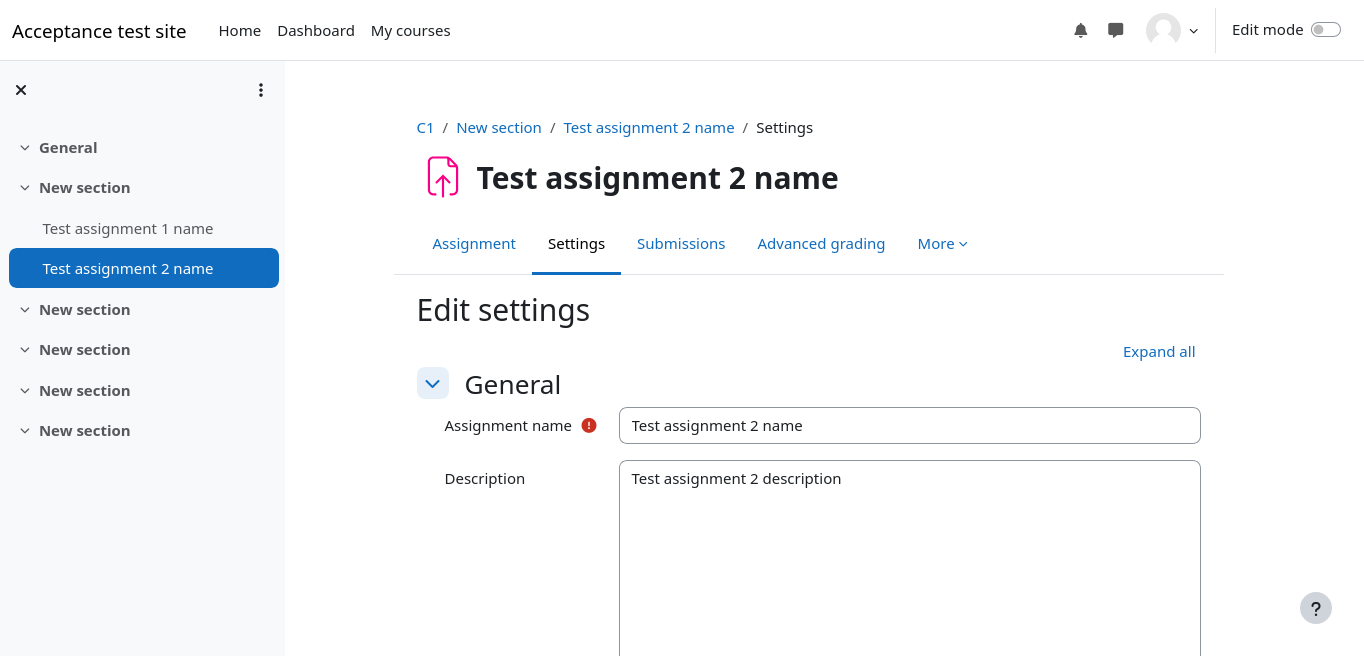Open the messaging chat bubble icon
Screen dimensions: 1364x656
(x=1116, y=31)
